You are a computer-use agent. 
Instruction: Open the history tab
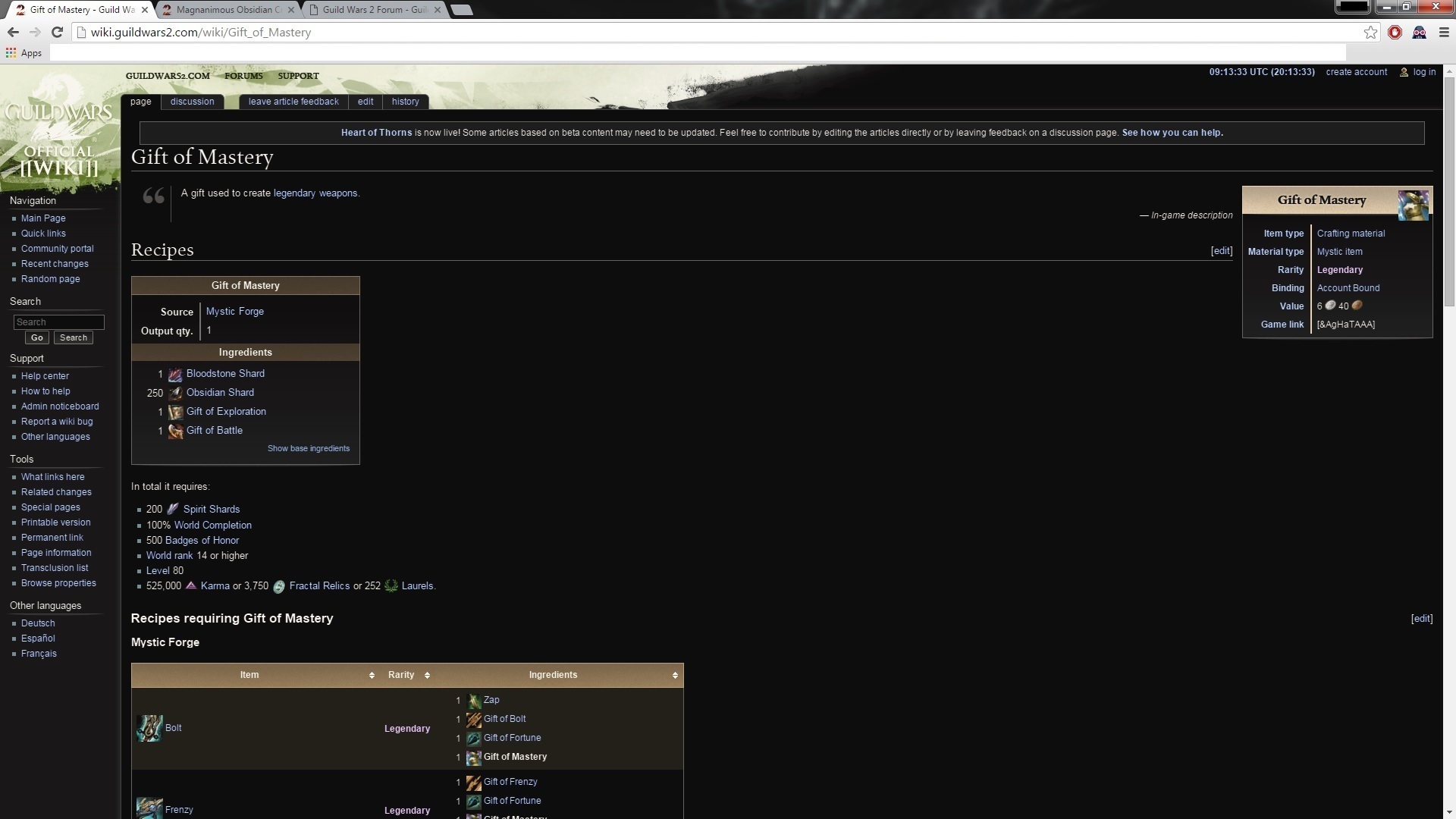click(405, 102)
